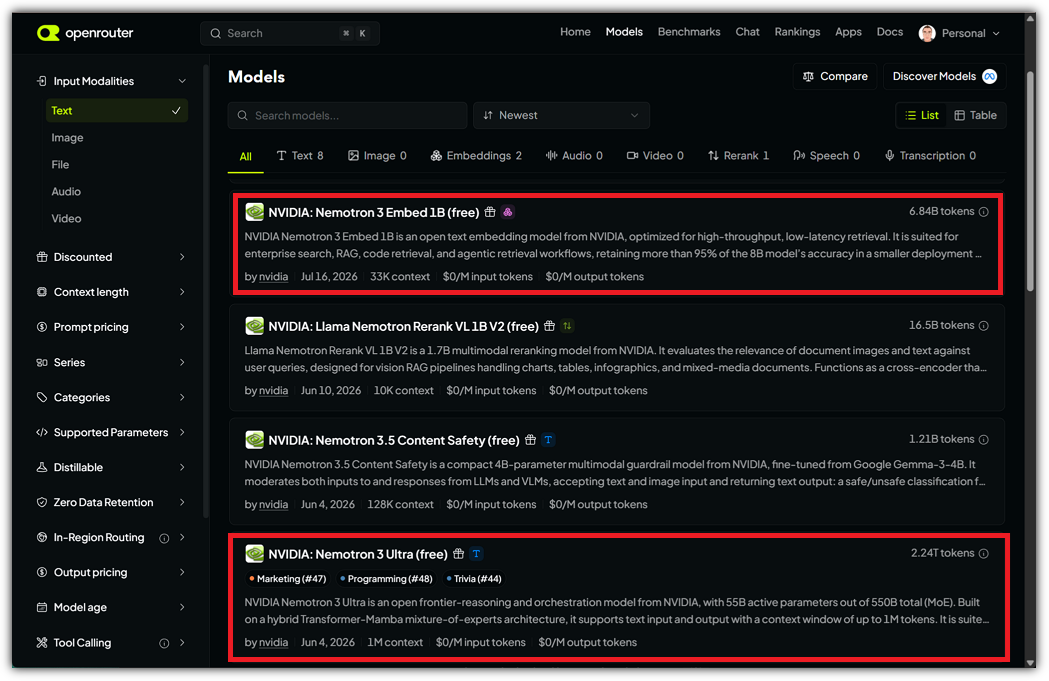1049x681 pixels.
Task: Click blue text badge on Nemotron 3.5 Content Safety
Action: coord(549,440)
